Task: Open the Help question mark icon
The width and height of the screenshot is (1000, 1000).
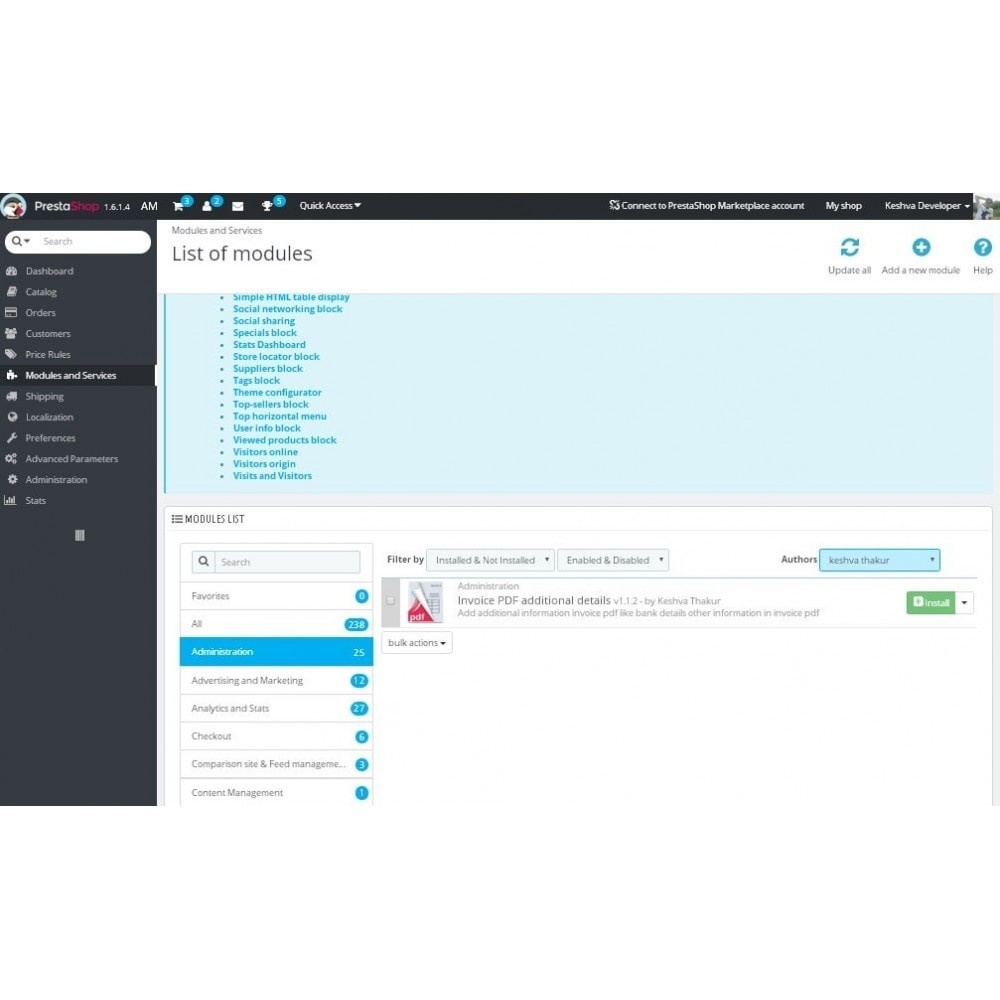Action: tap(982, 247)
